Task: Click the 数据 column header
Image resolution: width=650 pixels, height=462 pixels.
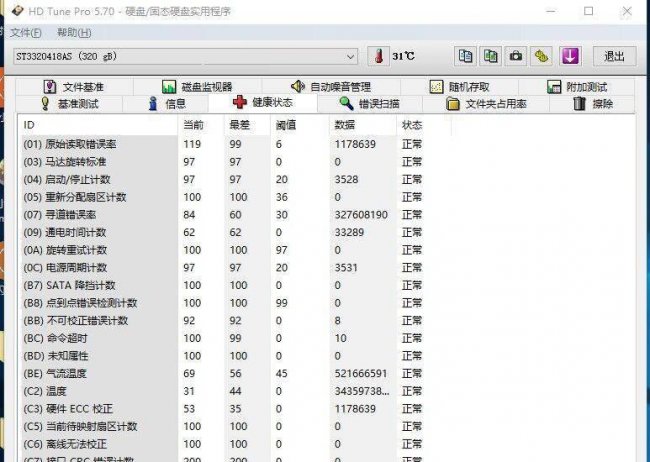Action: (363, 125)
